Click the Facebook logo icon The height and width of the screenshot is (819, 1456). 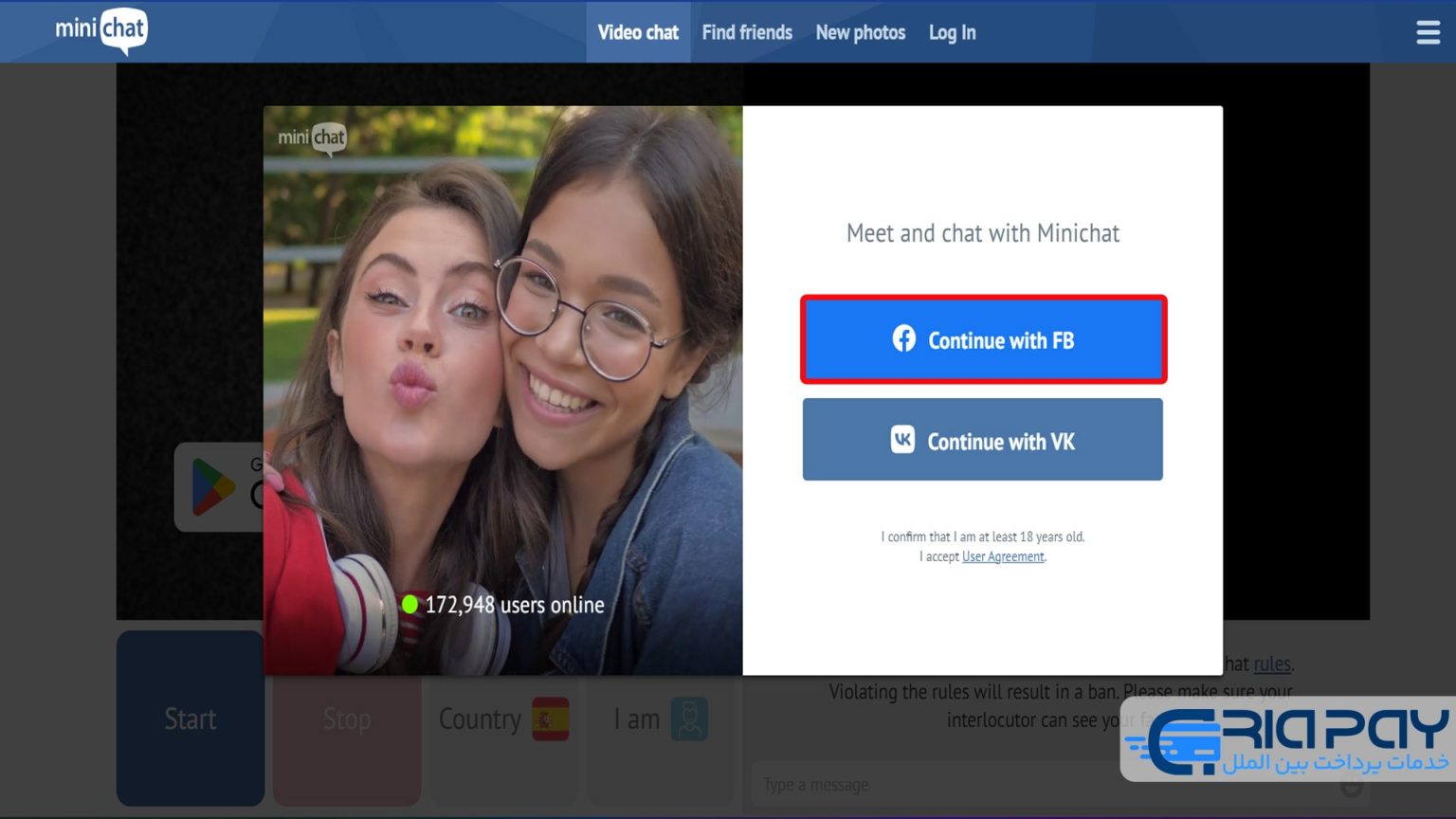point(903,339)
